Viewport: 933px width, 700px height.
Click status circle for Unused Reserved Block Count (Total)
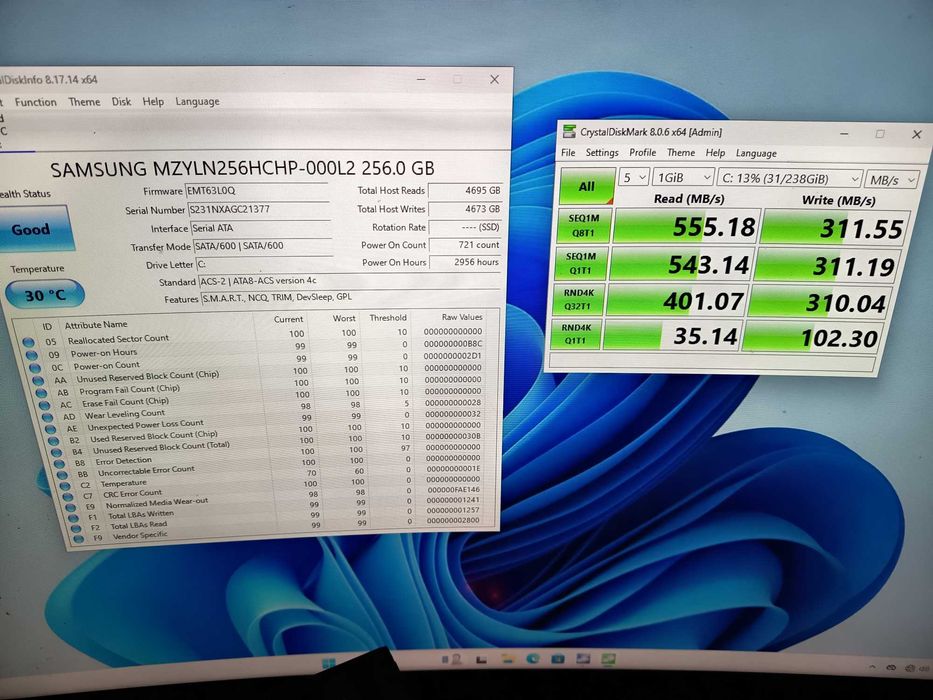click(56, 452)
